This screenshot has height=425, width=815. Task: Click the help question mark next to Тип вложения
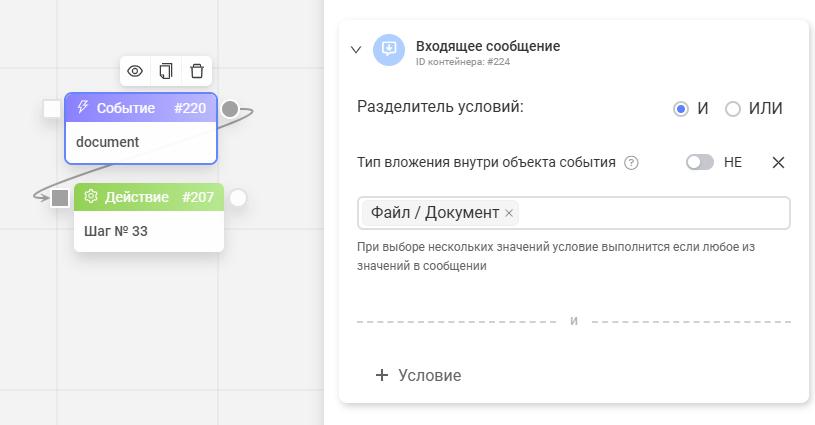(631, 163)
